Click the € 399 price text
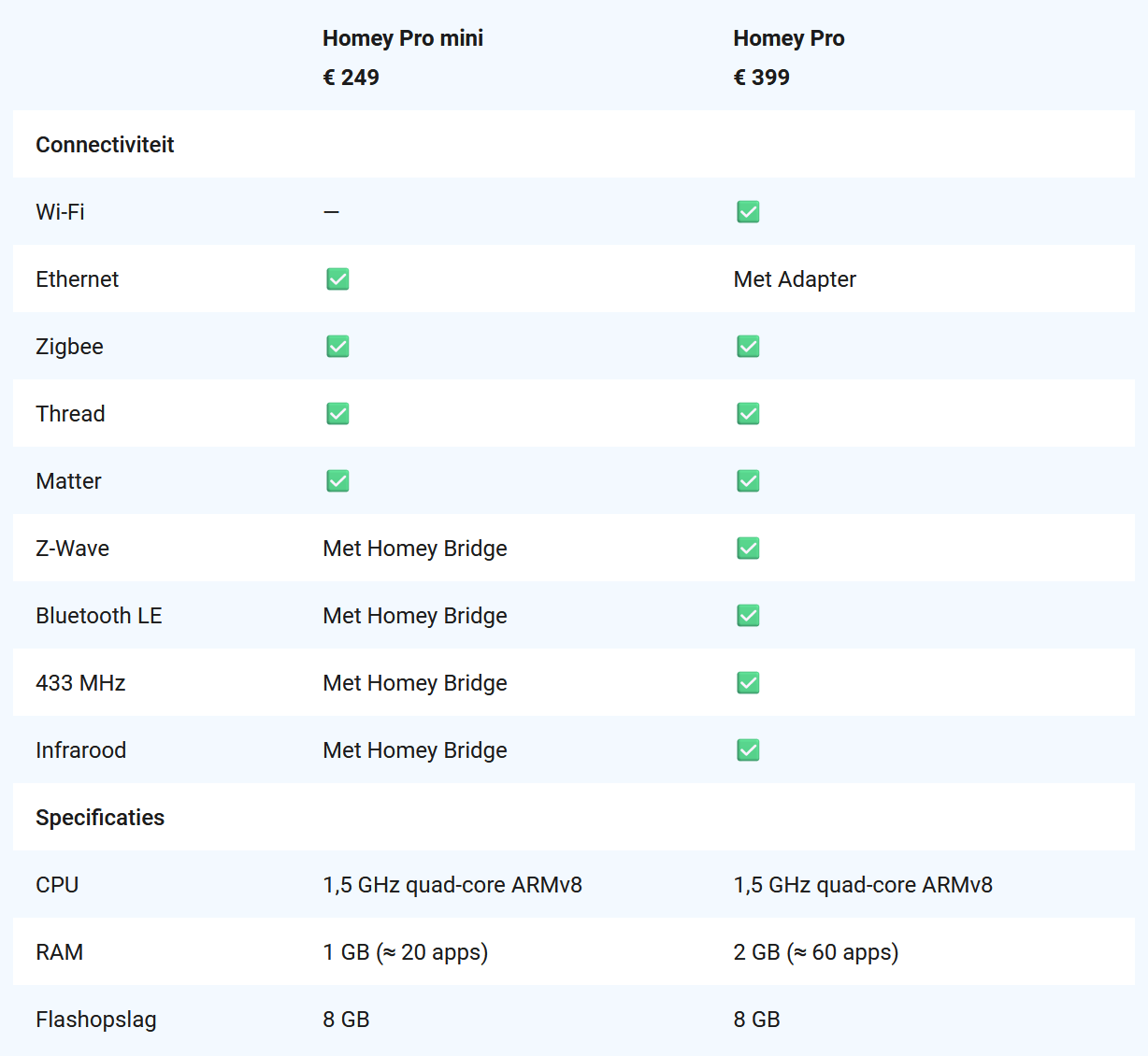 pyautogui.click(x=761, y=78)
